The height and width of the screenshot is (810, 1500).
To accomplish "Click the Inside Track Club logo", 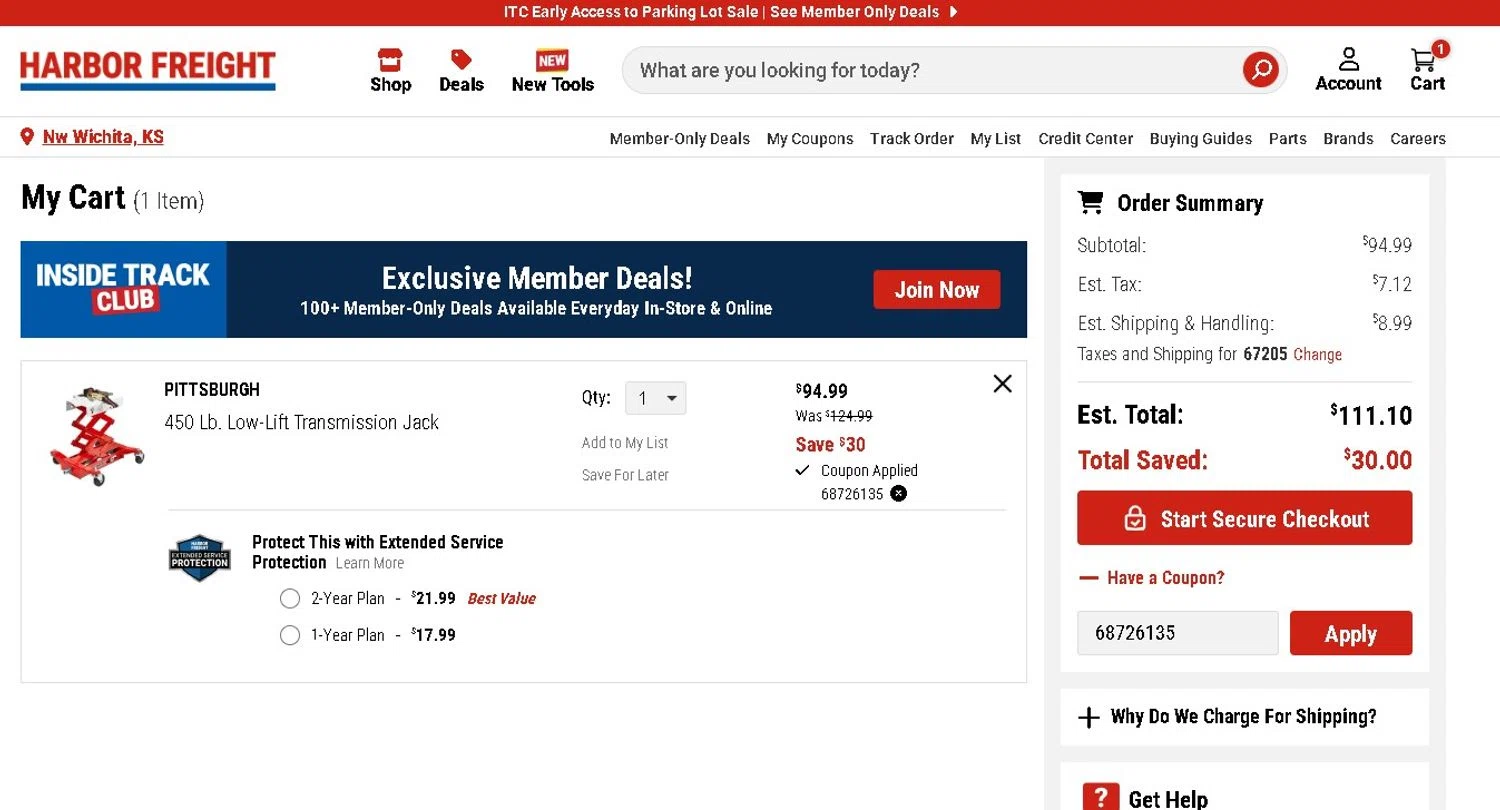I will (x=123, y=288).
